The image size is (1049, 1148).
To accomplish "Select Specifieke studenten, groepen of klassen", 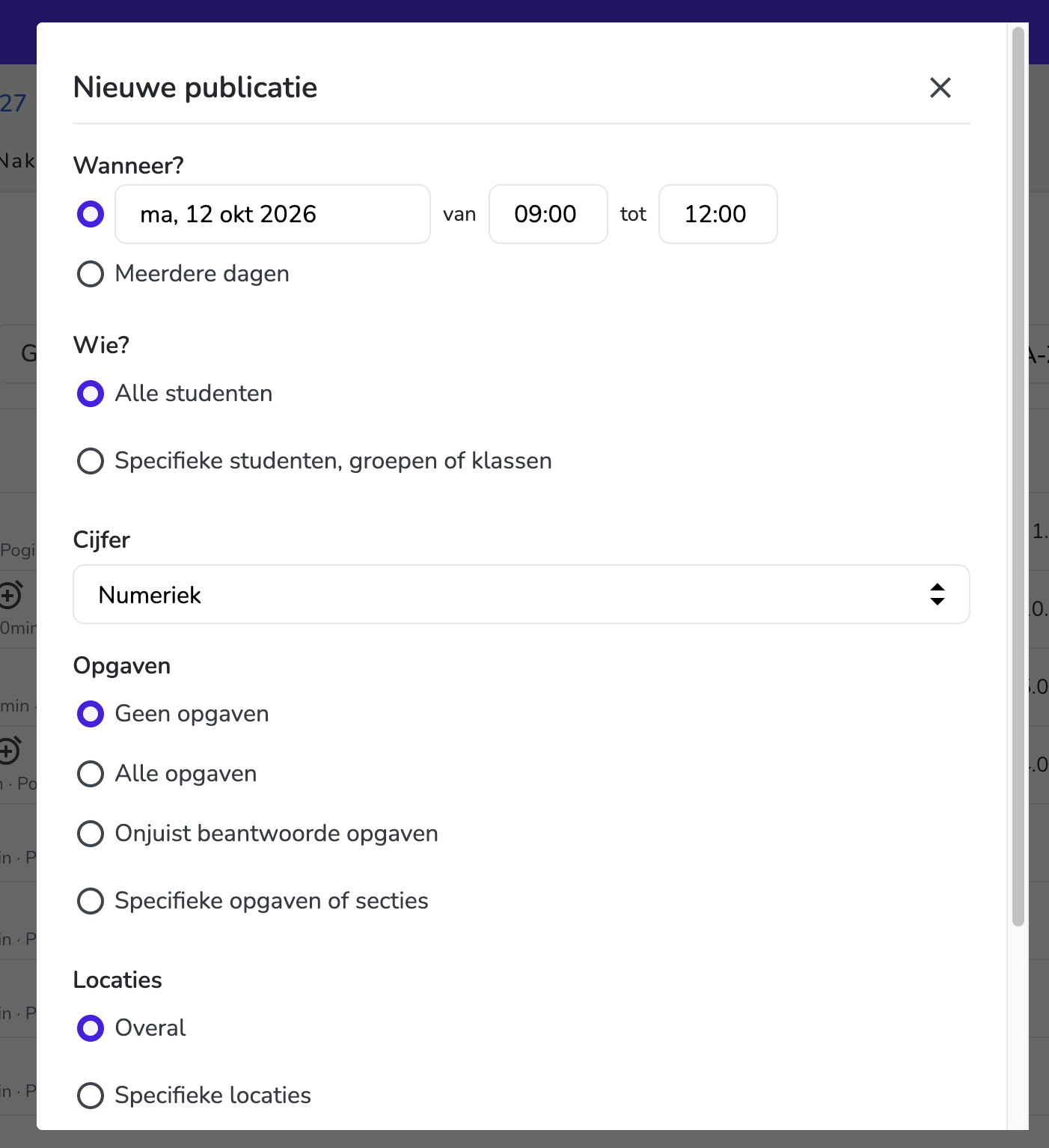I will pos(91,461).
